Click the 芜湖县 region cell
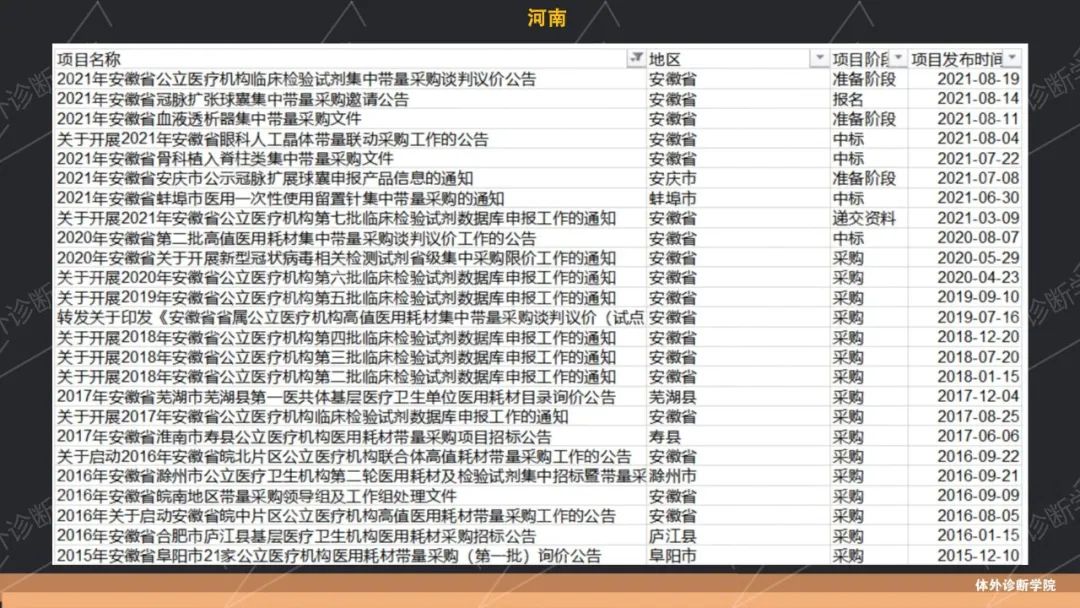Screen dimensions: 1080x608 tap(672, 396)
